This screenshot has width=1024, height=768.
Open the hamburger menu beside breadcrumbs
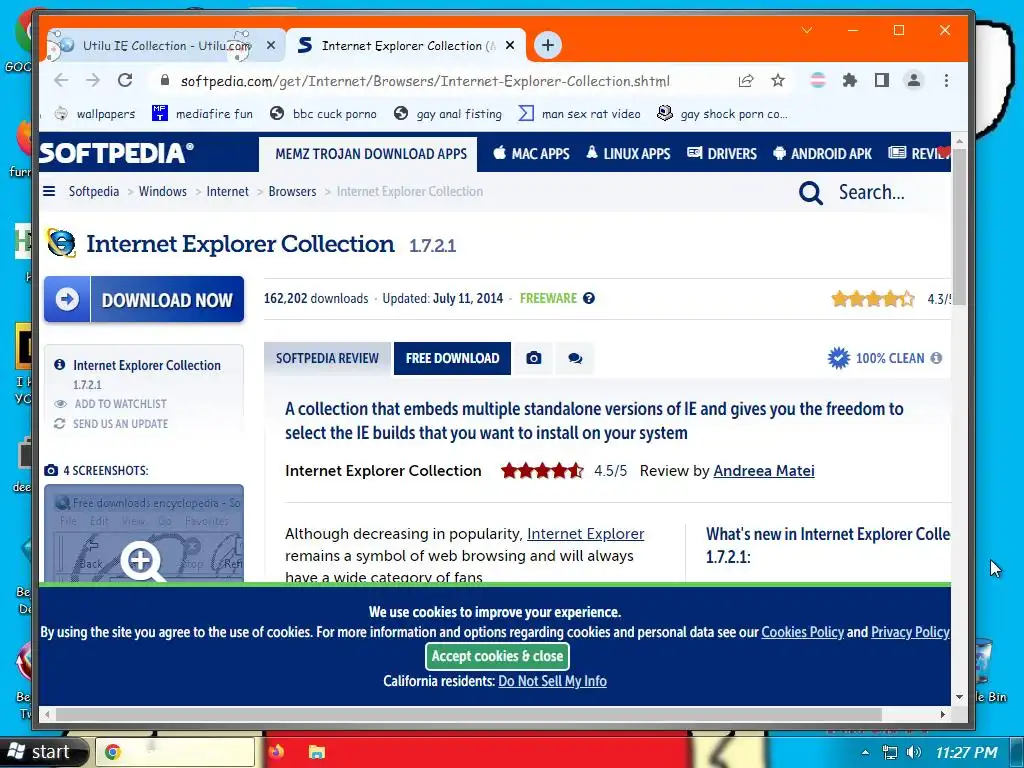point(49,191)
